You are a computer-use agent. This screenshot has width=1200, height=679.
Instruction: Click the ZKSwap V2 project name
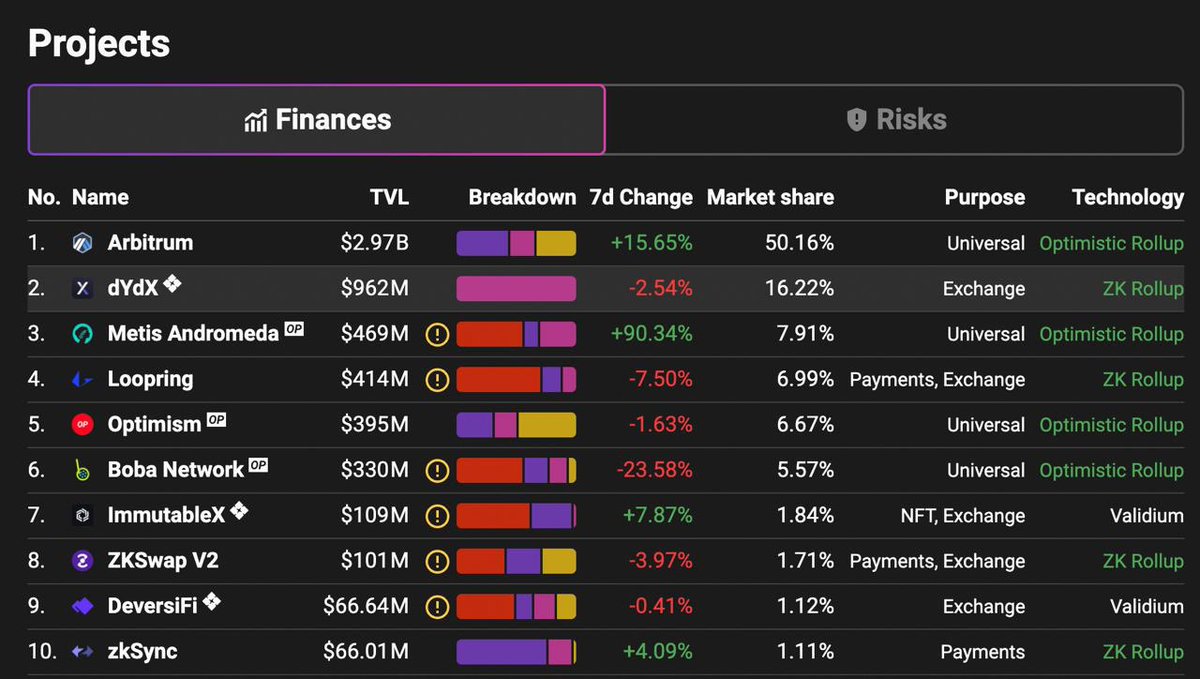pos(162,561)
